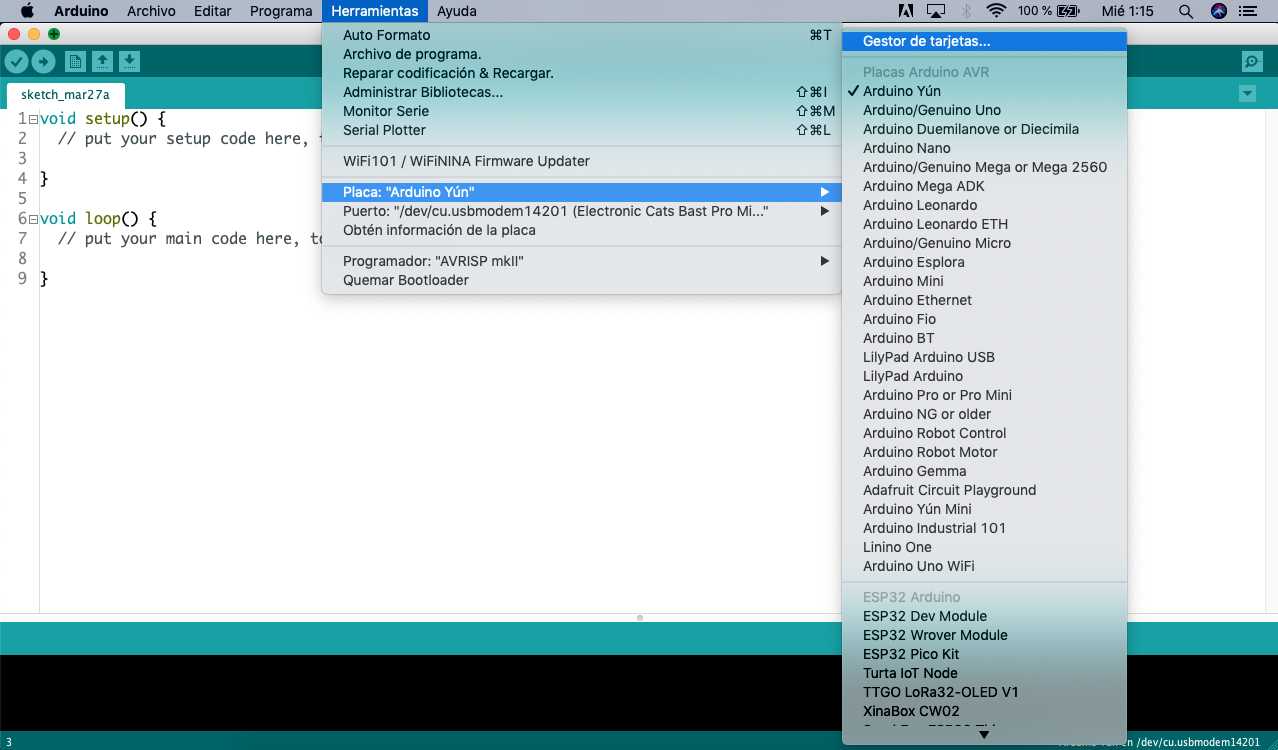The height and width of the screenshot is (750, 1278).
Task: Open Monitor Serie menu item
Action: pos(581,111)
